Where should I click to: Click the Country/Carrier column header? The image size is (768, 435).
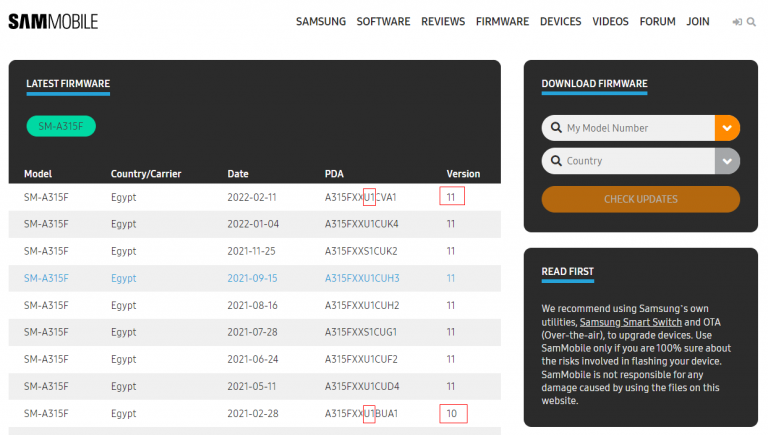click(146, 174)
